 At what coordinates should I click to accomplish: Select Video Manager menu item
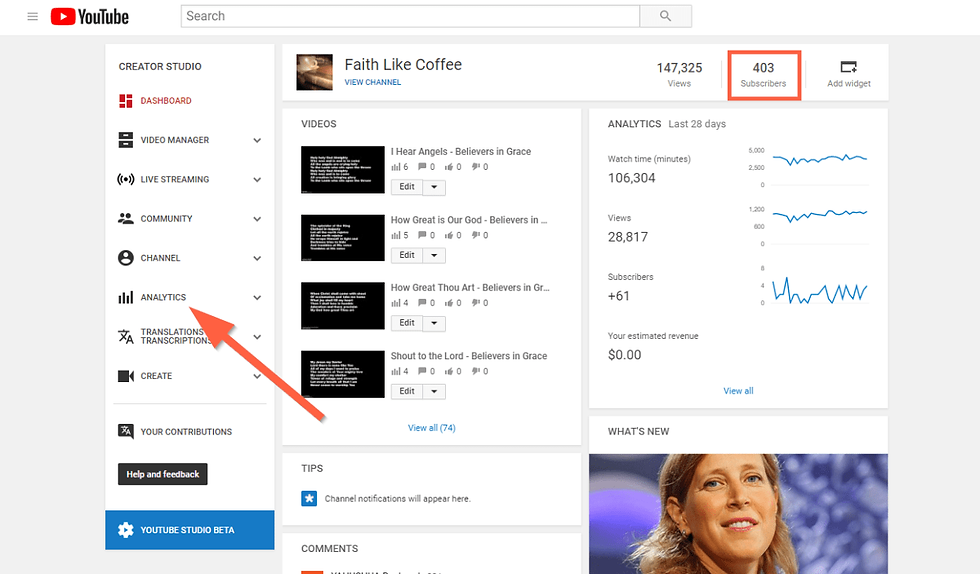coord(174,140)
